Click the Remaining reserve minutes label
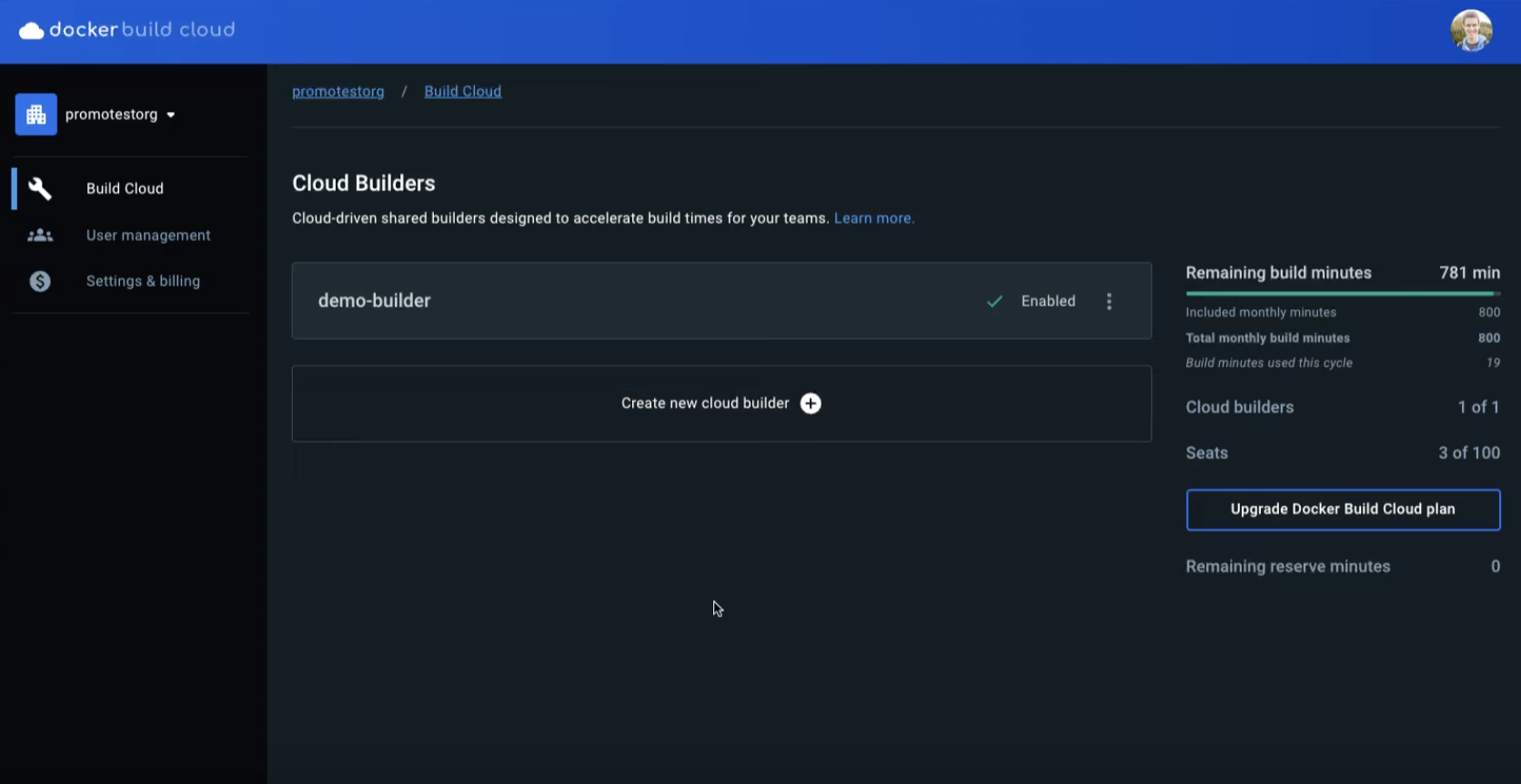This screenshot has height=784, width=1521. click(x=1287, y=567)
